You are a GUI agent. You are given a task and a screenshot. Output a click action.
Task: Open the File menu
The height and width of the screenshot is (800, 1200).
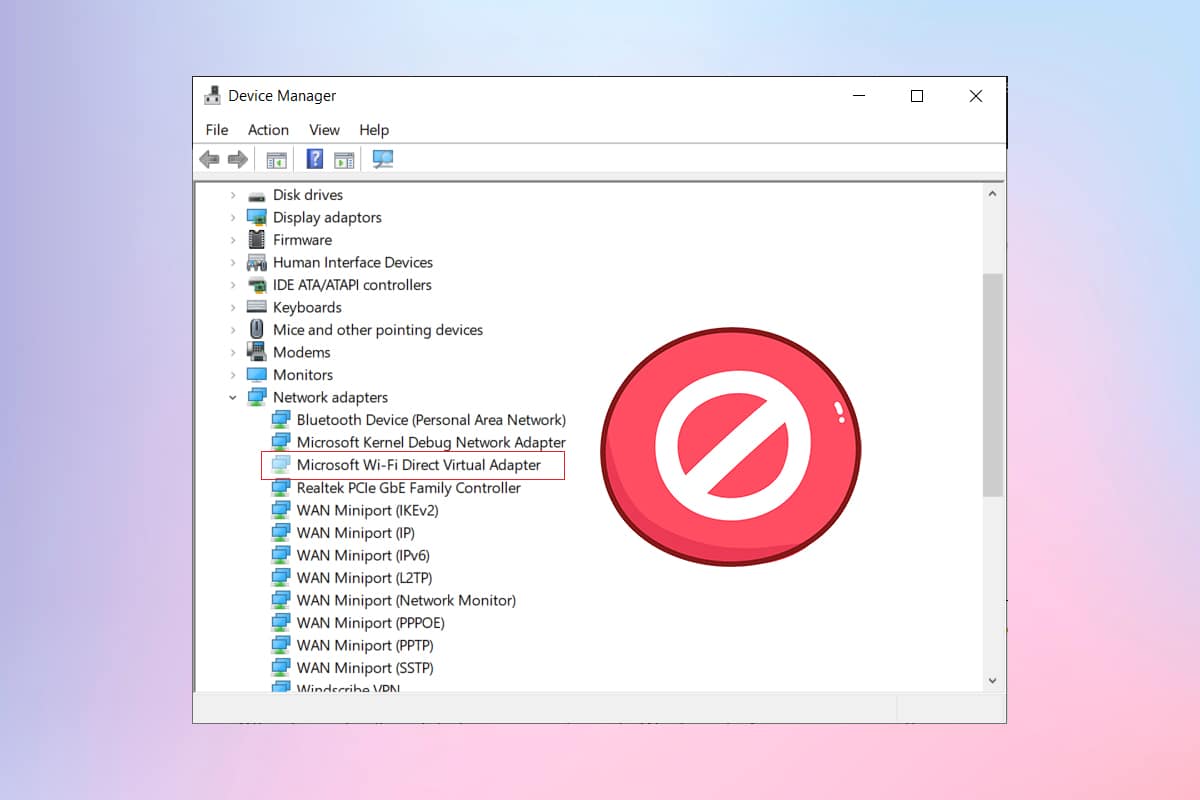click(x=216, y=130)
